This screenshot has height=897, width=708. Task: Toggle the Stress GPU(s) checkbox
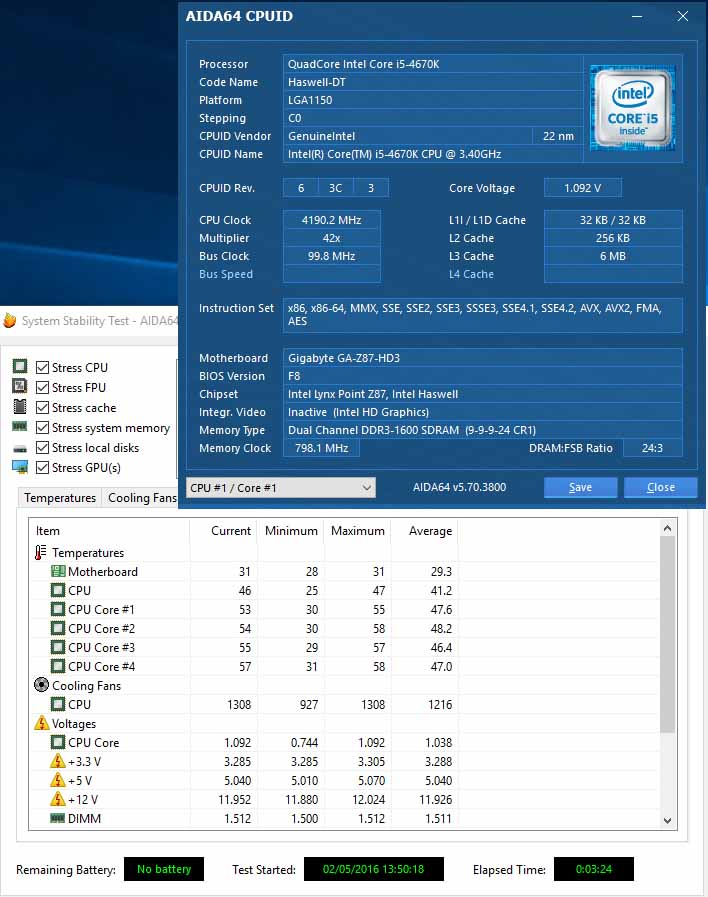pyautogui.click(x=42, y=467)
